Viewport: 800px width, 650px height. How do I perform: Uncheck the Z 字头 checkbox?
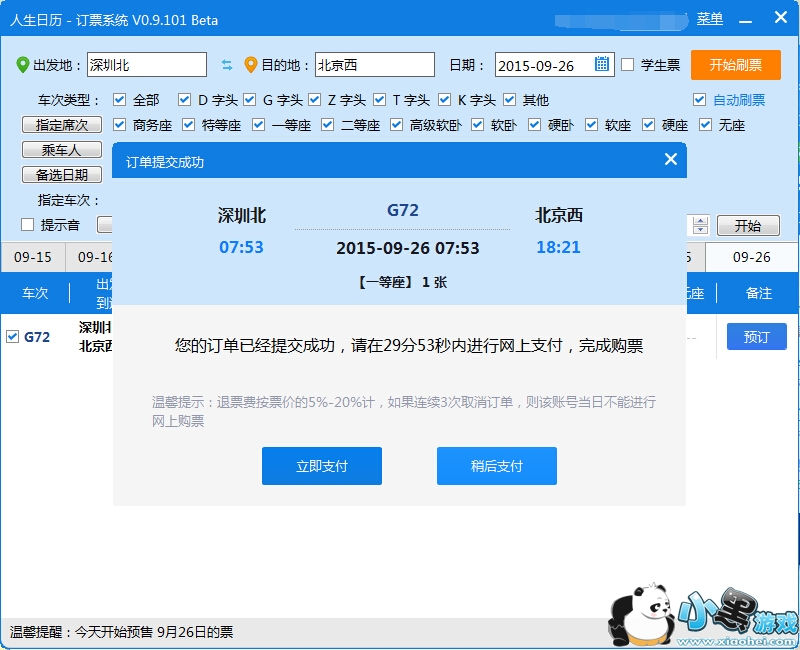tap(315, 99)
